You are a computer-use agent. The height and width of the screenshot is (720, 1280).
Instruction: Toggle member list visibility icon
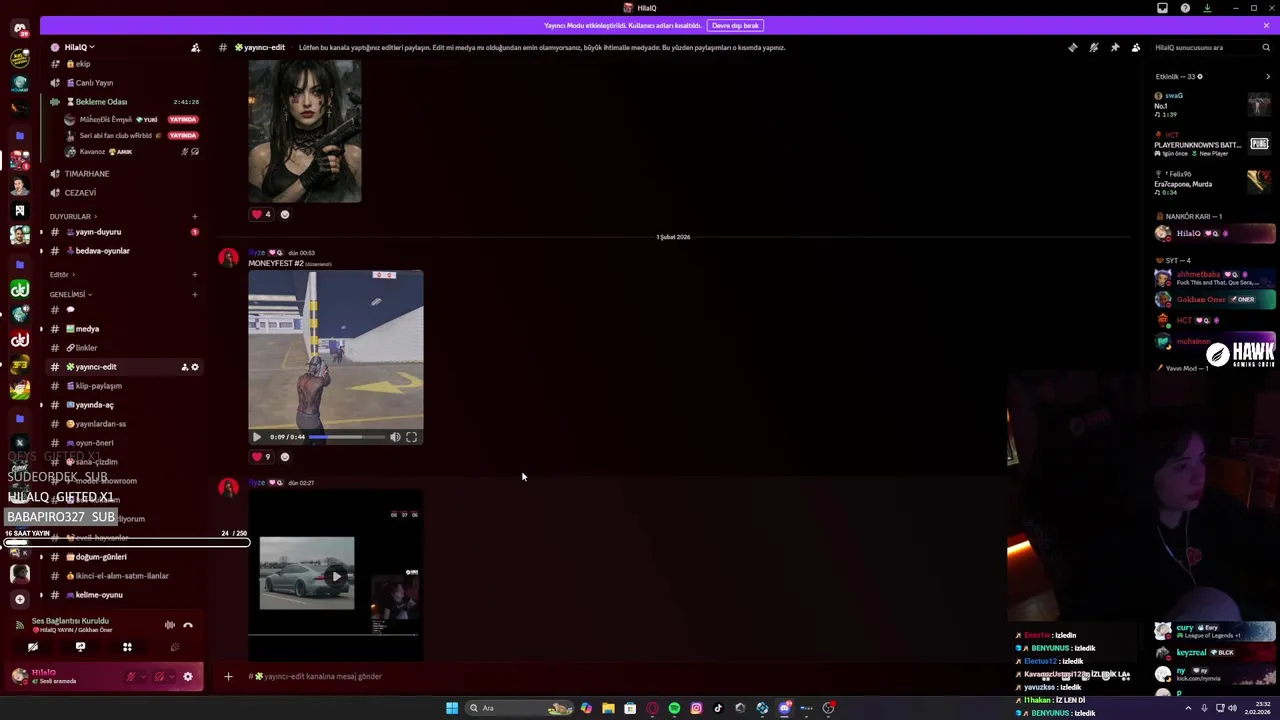[x=1136, y=47]
